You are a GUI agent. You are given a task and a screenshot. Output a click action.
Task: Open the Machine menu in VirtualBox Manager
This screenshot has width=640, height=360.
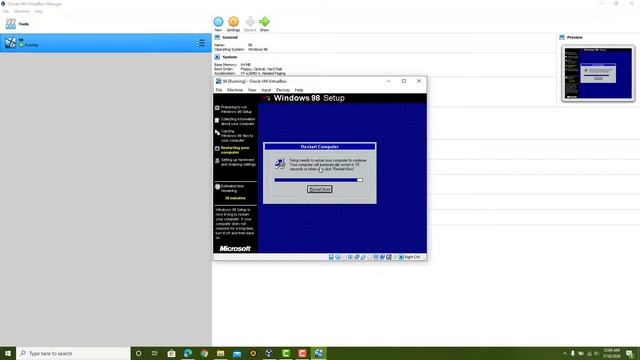(x=22, y=11)
